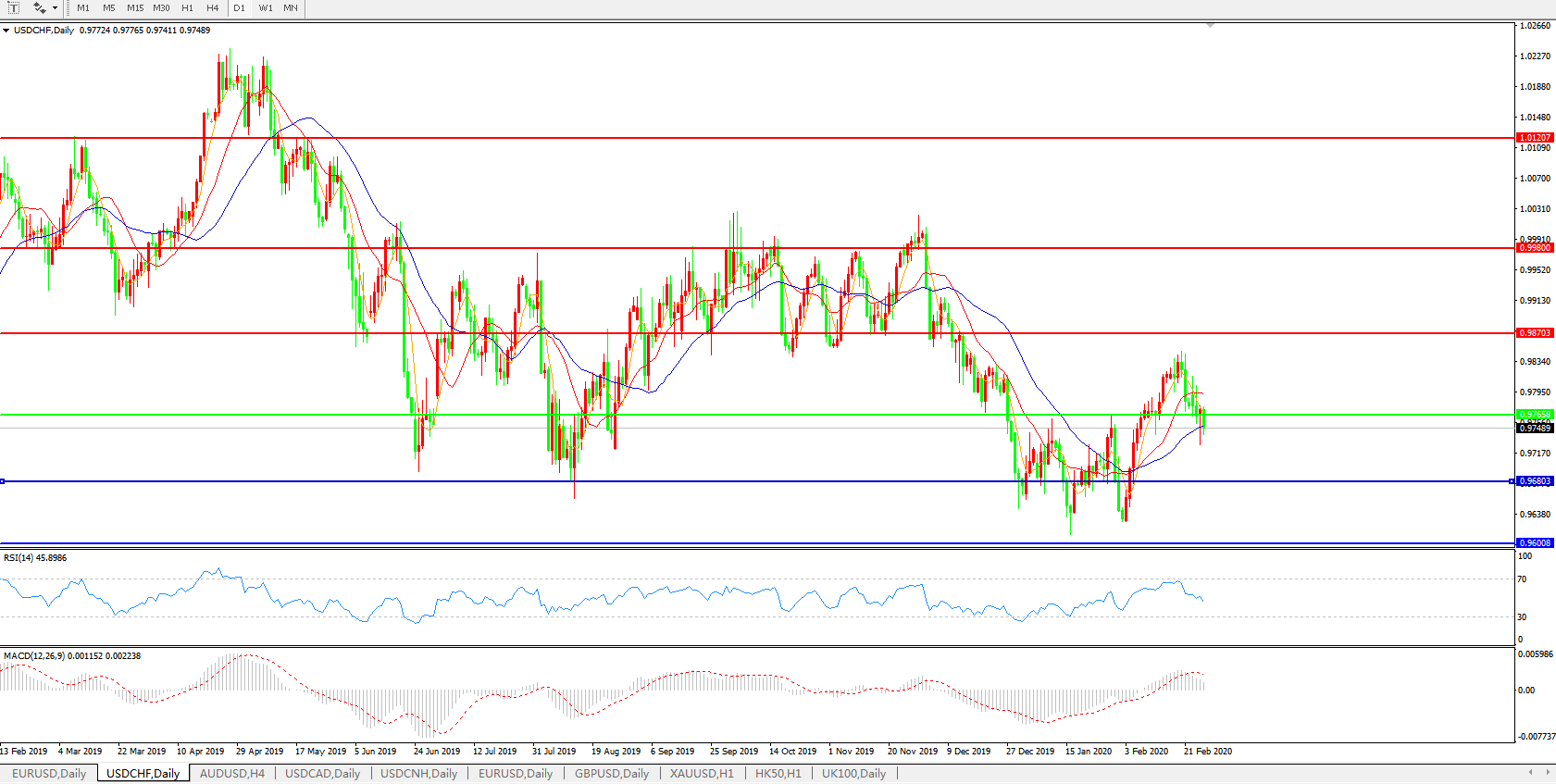Open the arrows tool dropdown arrow
The image size is (1556, 784).
(56, 8)
